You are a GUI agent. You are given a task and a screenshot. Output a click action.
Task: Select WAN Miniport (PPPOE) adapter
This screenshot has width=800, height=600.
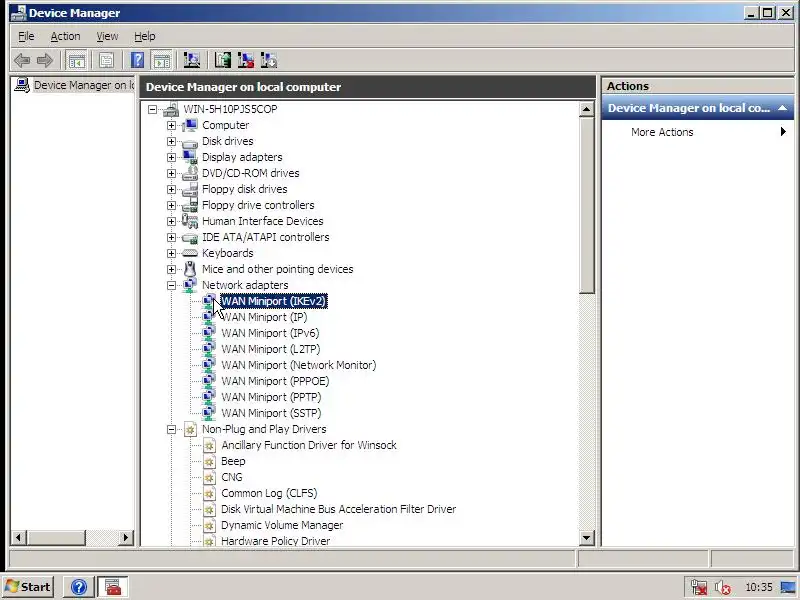coord(275,381)
